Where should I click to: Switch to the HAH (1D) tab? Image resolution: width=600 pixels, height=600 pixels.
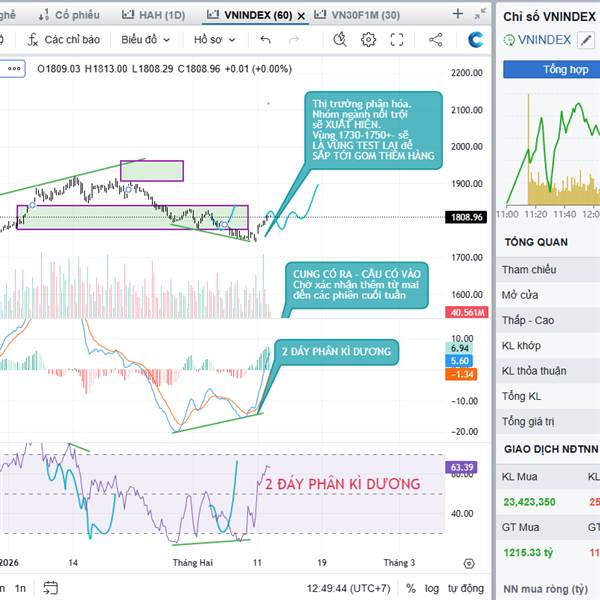(x=153, y=15)
